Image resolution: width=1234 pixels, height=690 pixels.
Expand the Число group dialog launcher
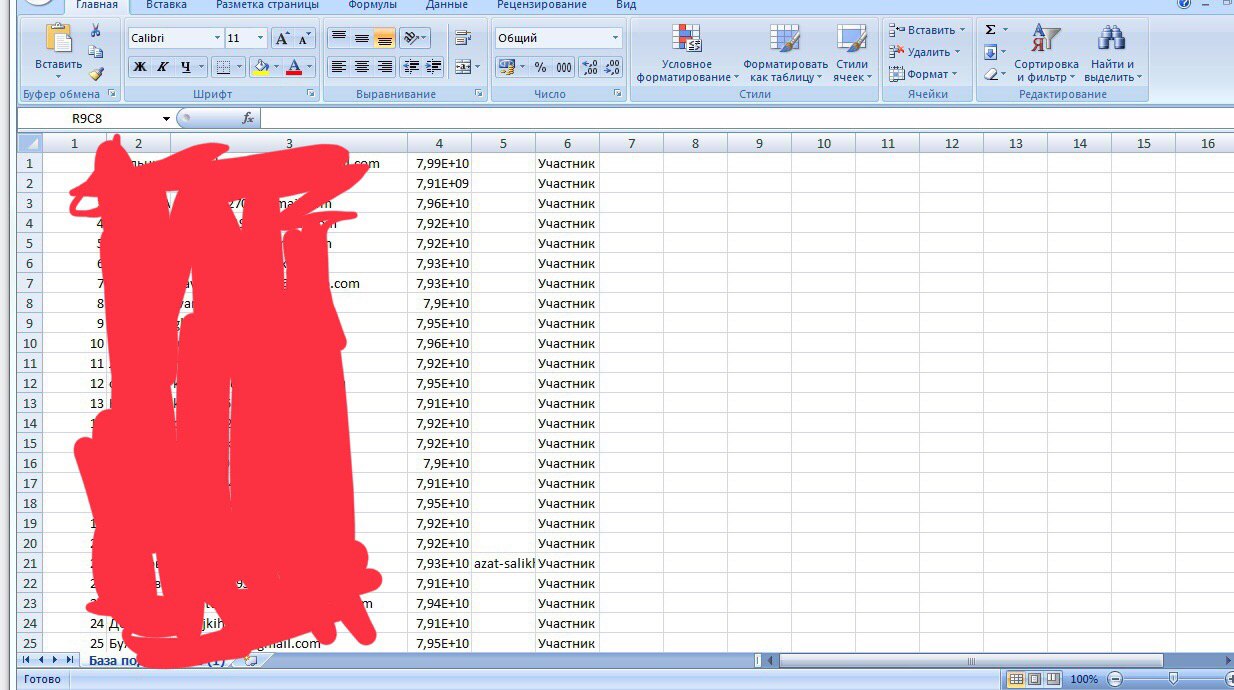point(619,94)
